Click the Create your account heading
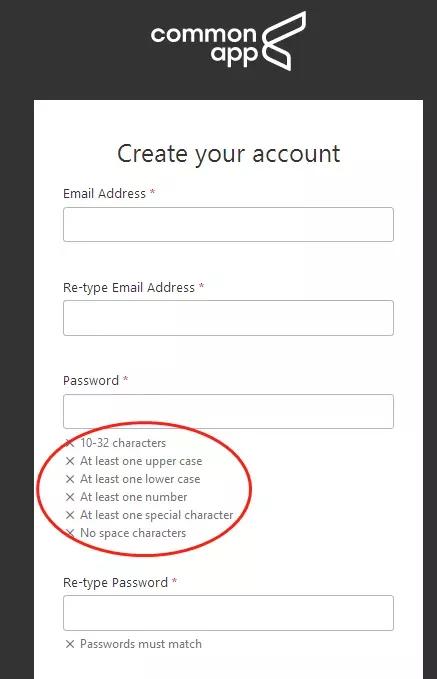The height and width of the screenshot is (679, 437). [x=229, y=154]
